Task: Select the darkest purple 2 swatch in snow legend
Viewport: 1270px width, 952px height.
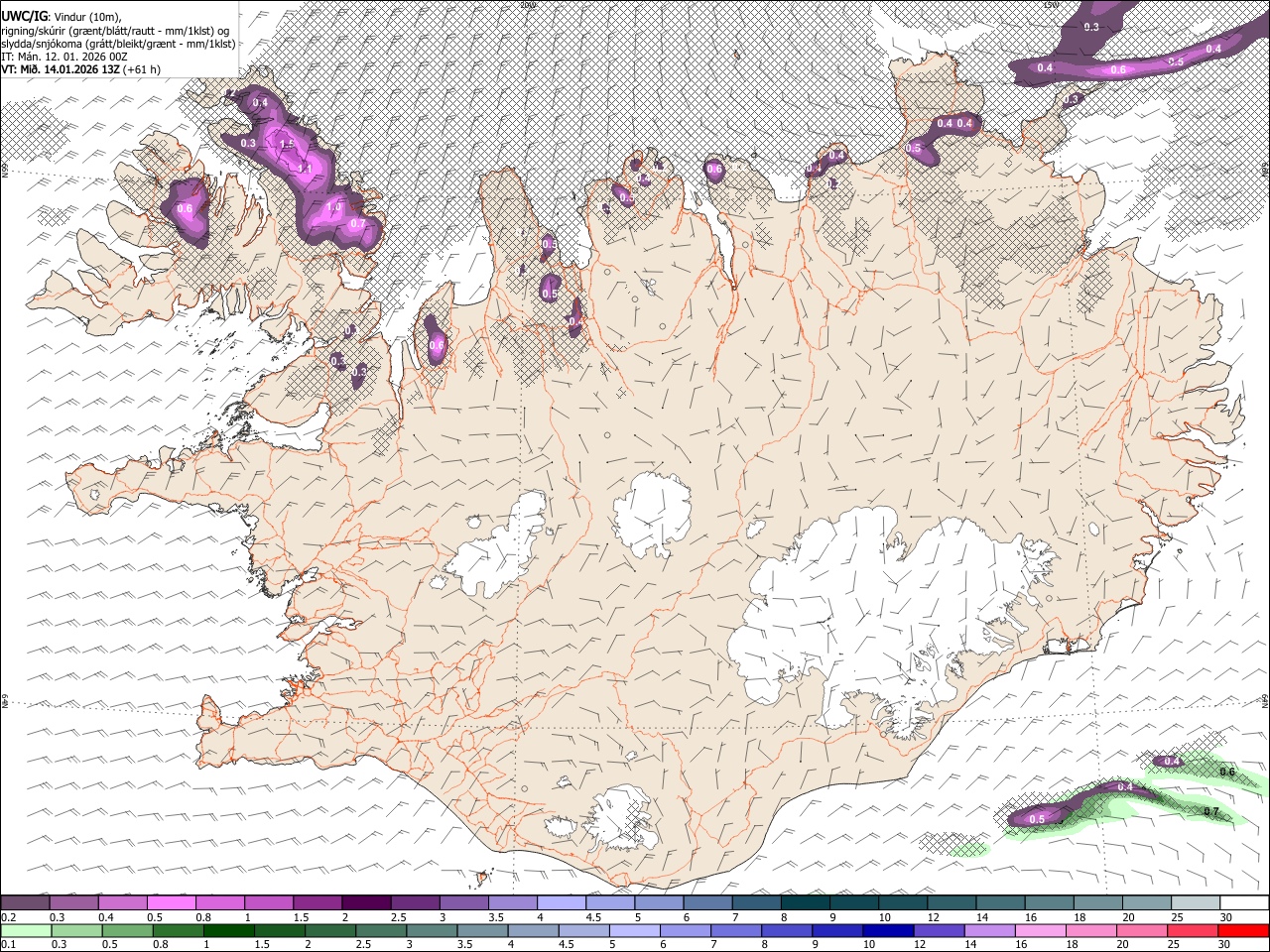Action: (367, 902)
